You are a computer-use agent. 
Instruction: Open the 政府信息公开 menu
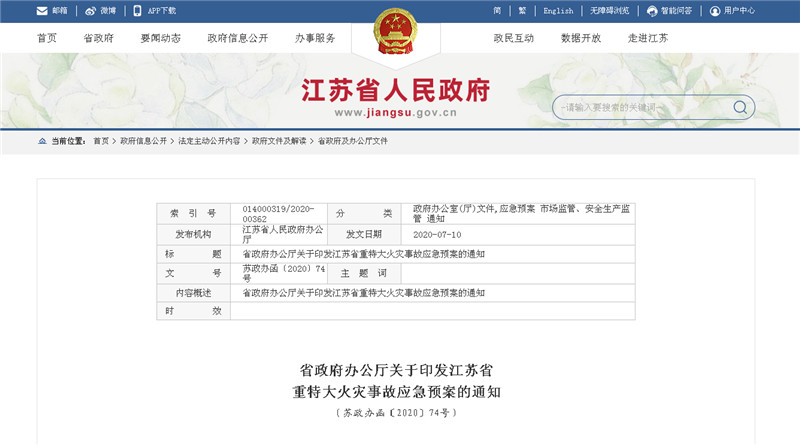pos(237,38)
